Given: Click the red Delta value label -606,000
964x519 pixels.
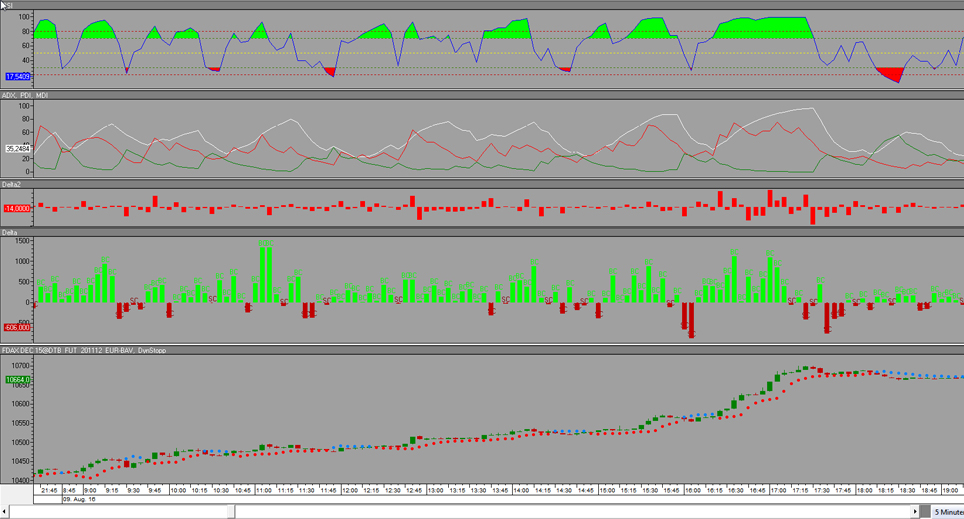Looking at the screenshot, I should (17, 327).
